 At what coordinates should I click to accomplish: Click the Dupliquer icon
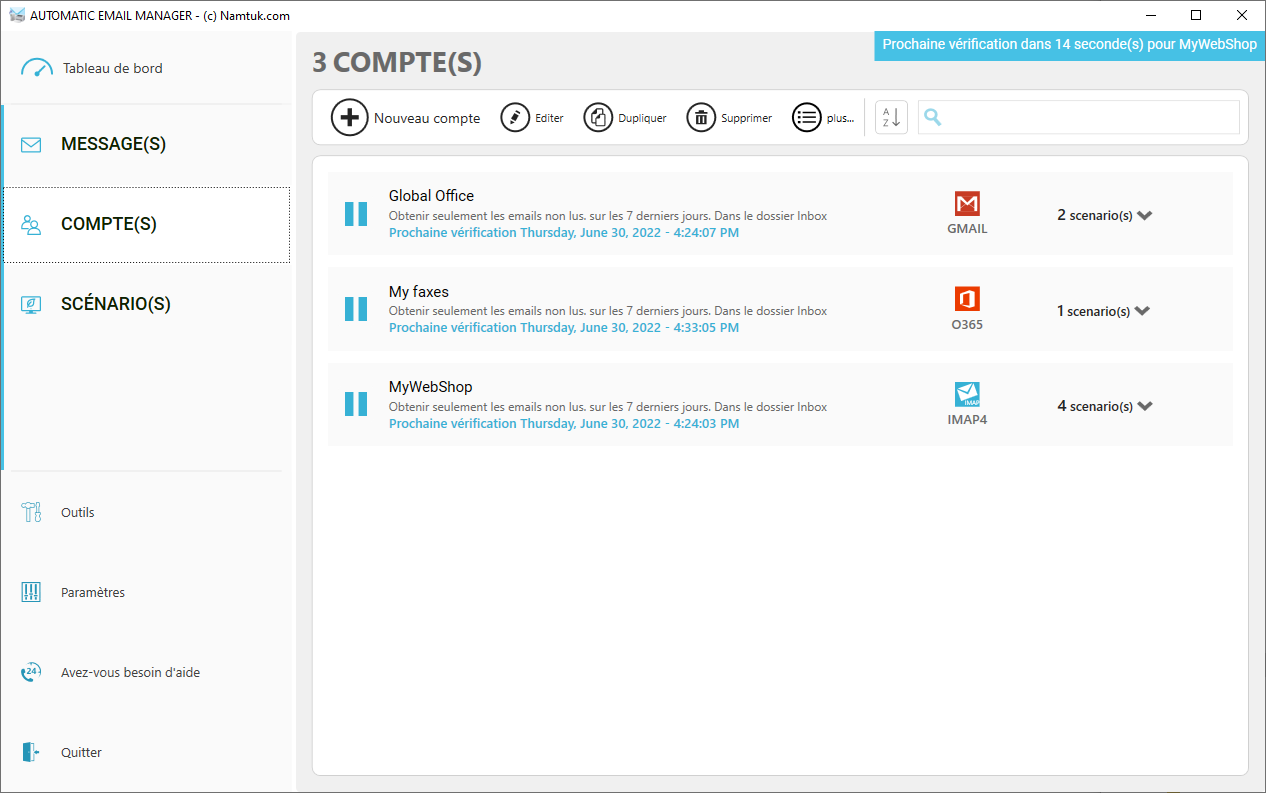pos(598,117)
